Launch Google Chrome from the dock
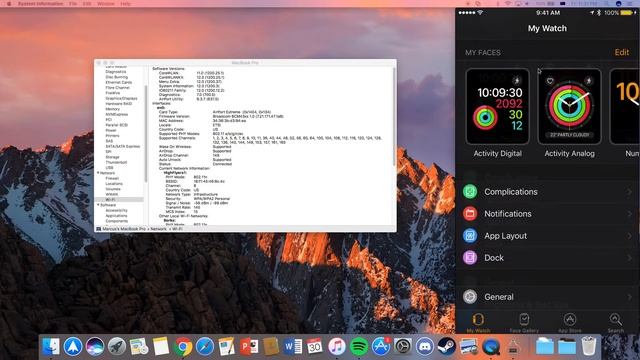This screenshot has height=360, width=640. pos(183,347)
